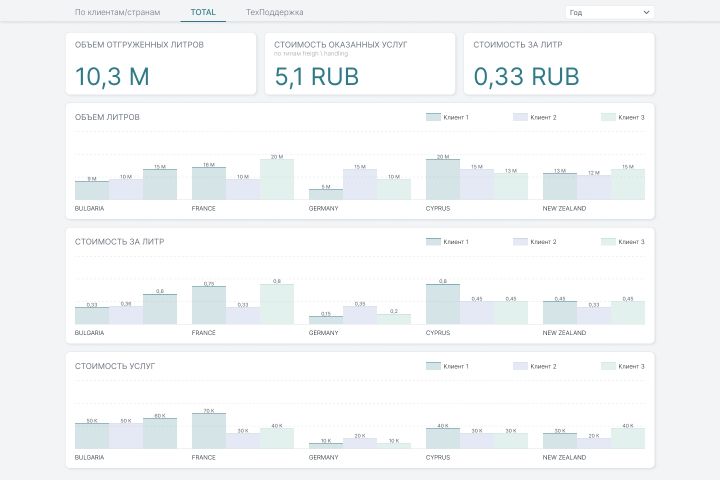The image size is (720, 480).
Task: Select the TOTAL tab
Action: pos(203,12)
